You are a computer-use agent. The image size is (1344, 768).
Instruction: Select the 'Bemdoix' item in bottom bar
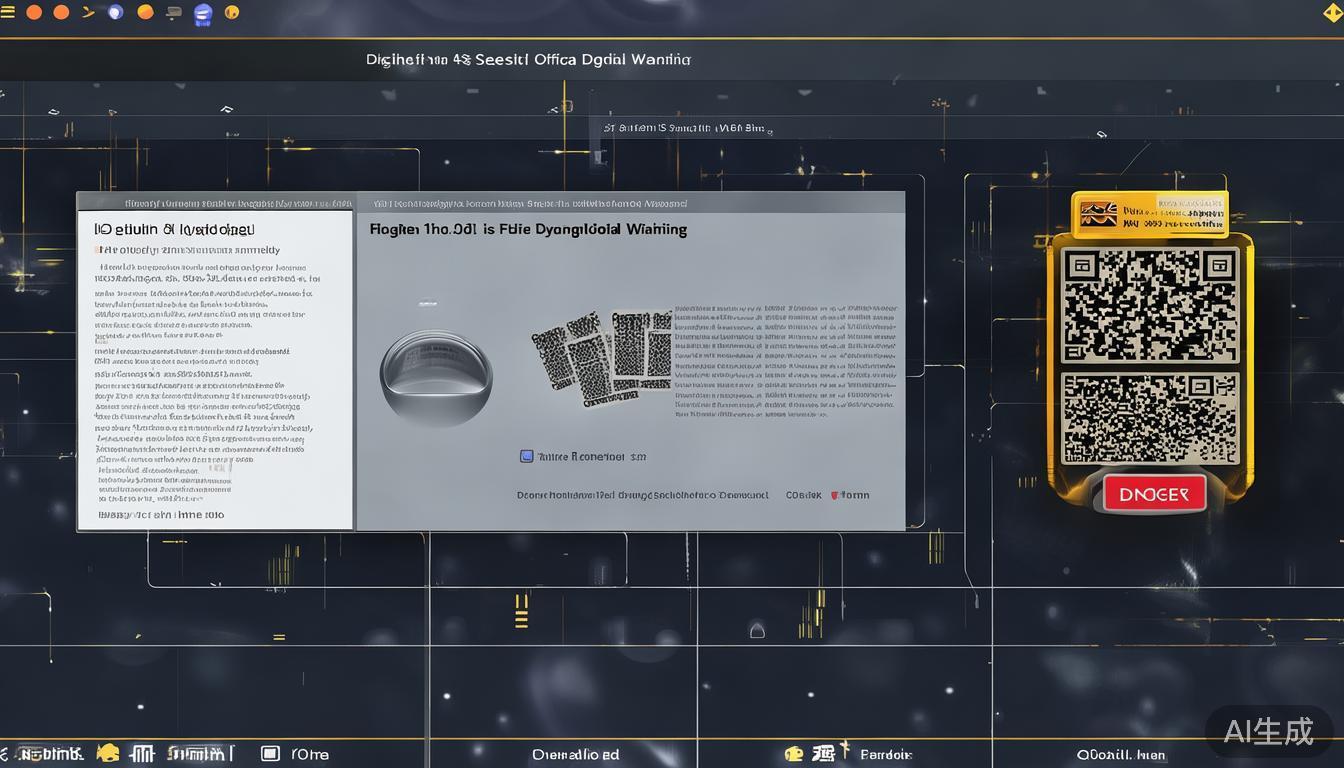coord(885,754)
